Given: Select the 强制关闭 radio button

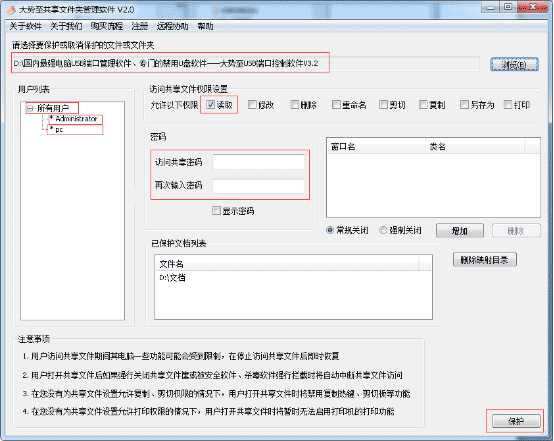Looking at the screenshot, I should pos(383,230).
